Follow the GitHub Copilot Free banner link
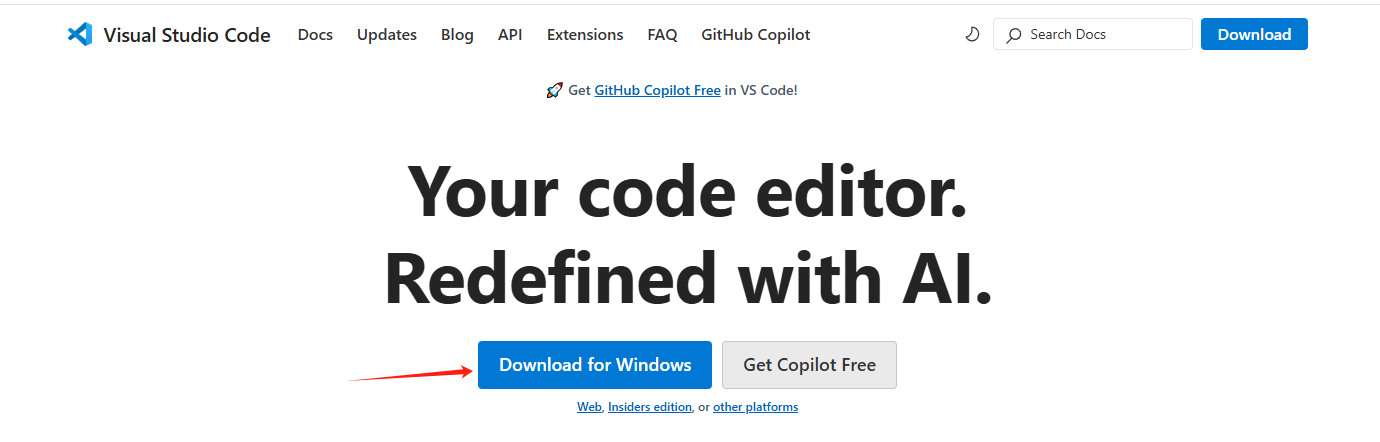Image resolution: width=1380 pixels, height=442 pixels. pyautogui.click(x=657, y=90)
